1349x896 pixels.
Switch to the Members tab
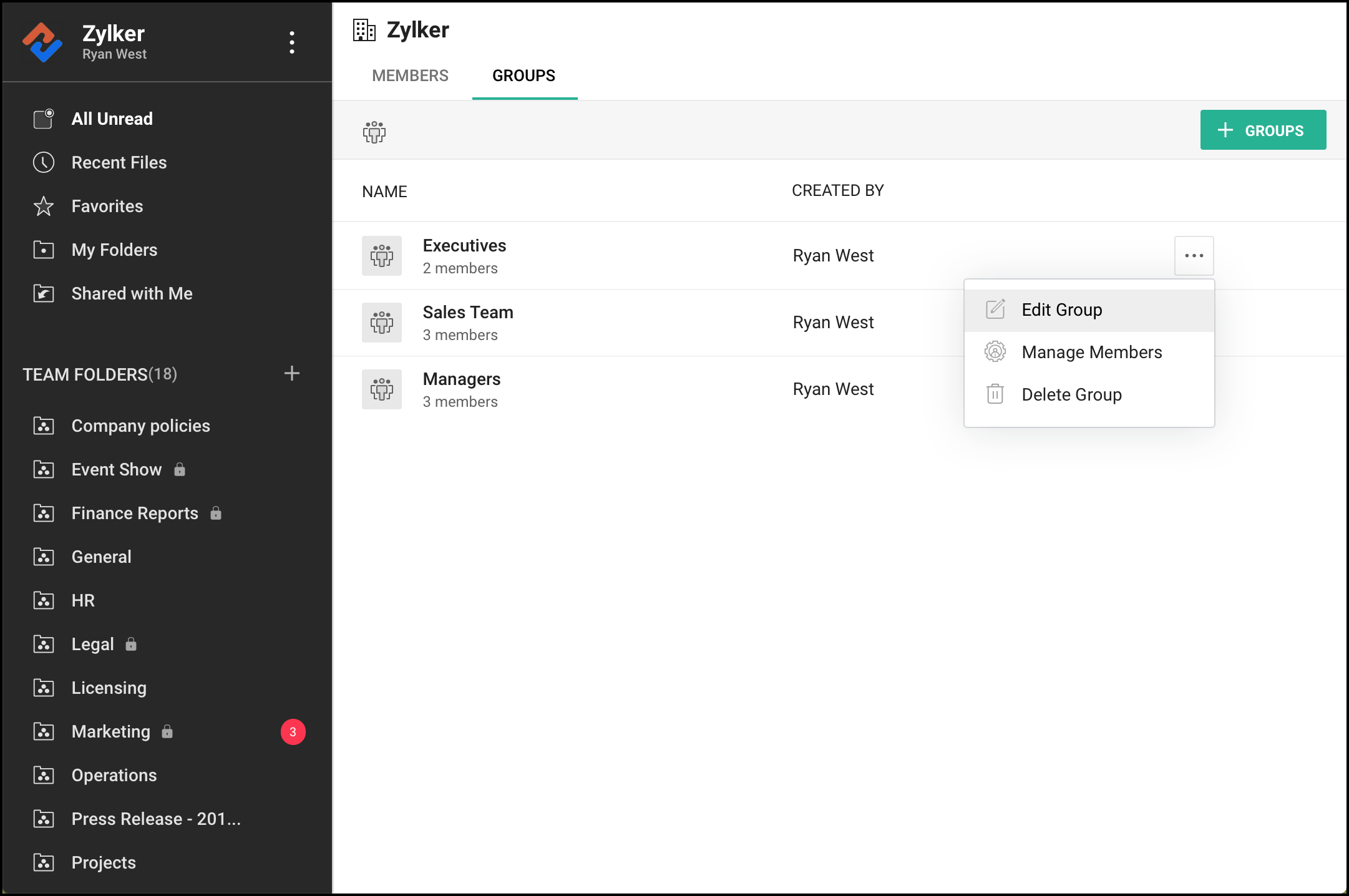(x=410, y=75)
